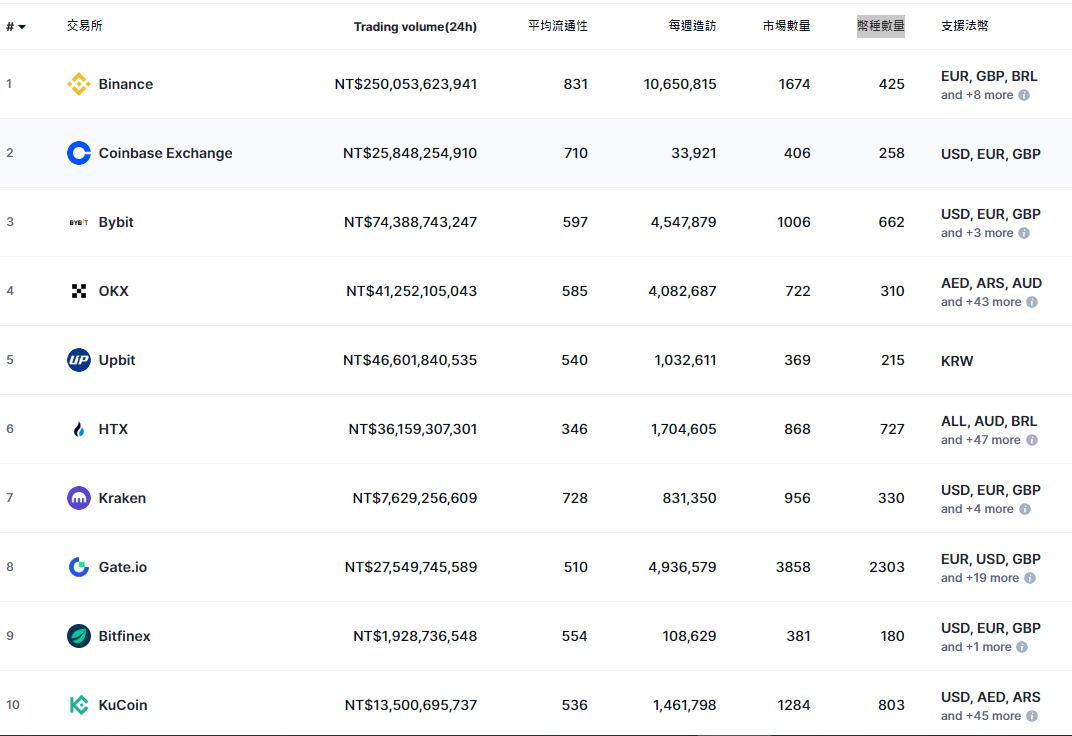Click the 支援法幣 column header
The width and height of the screenshot is (1072, 736).
point(965,26)
